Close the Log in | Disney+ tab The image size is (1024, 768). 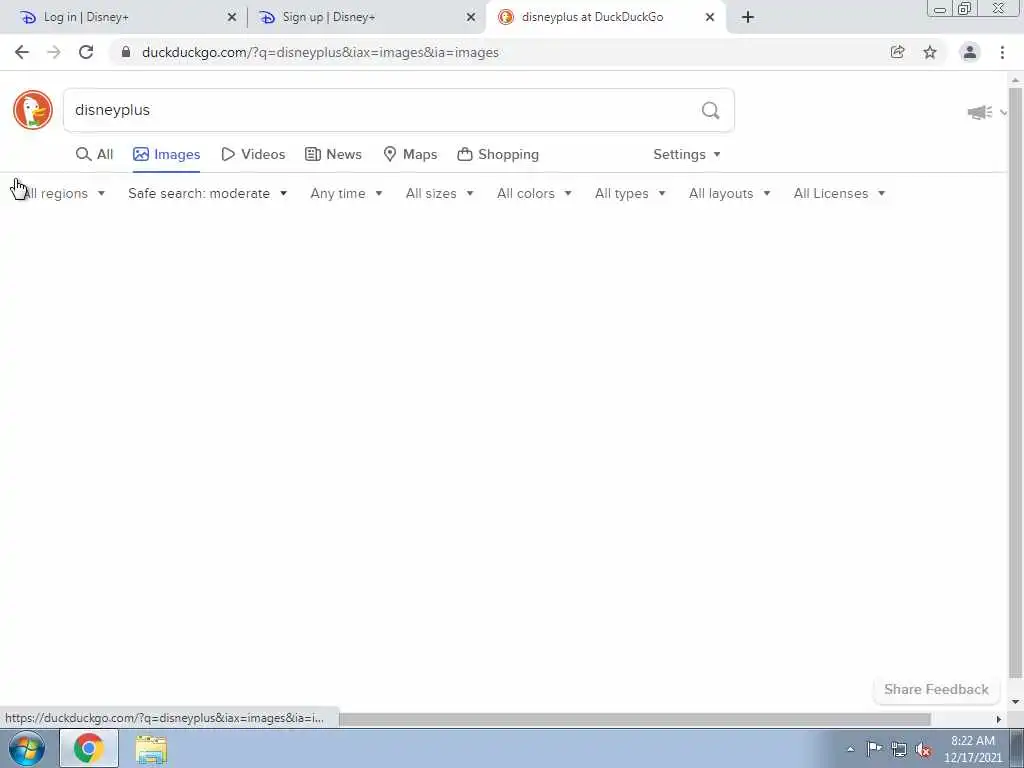(232, 17)
